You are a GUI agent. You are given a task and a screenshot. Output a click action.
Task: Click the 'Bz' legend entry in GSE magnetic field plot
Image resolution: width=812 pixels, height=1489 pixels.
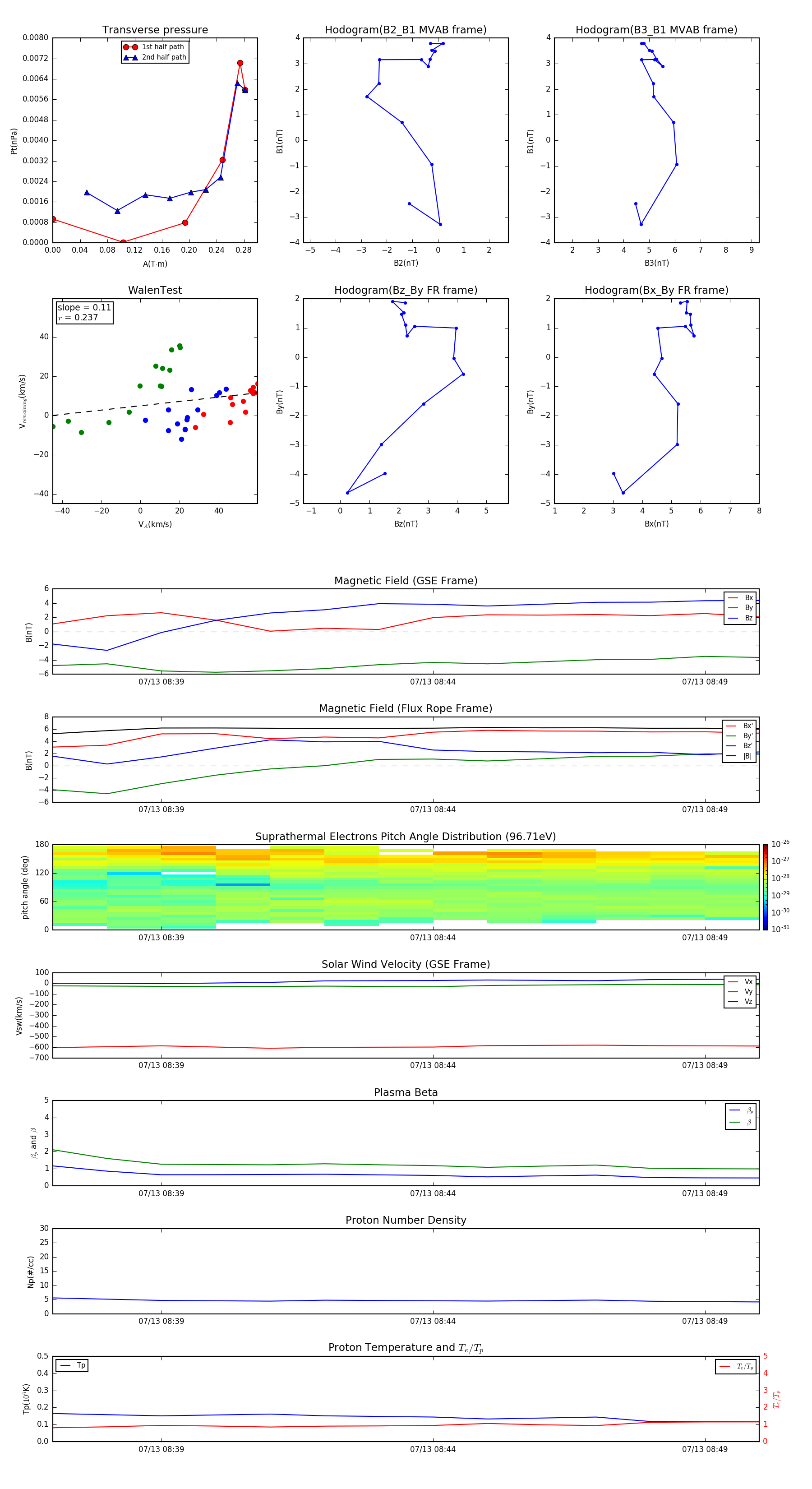[x=740, y=618]
